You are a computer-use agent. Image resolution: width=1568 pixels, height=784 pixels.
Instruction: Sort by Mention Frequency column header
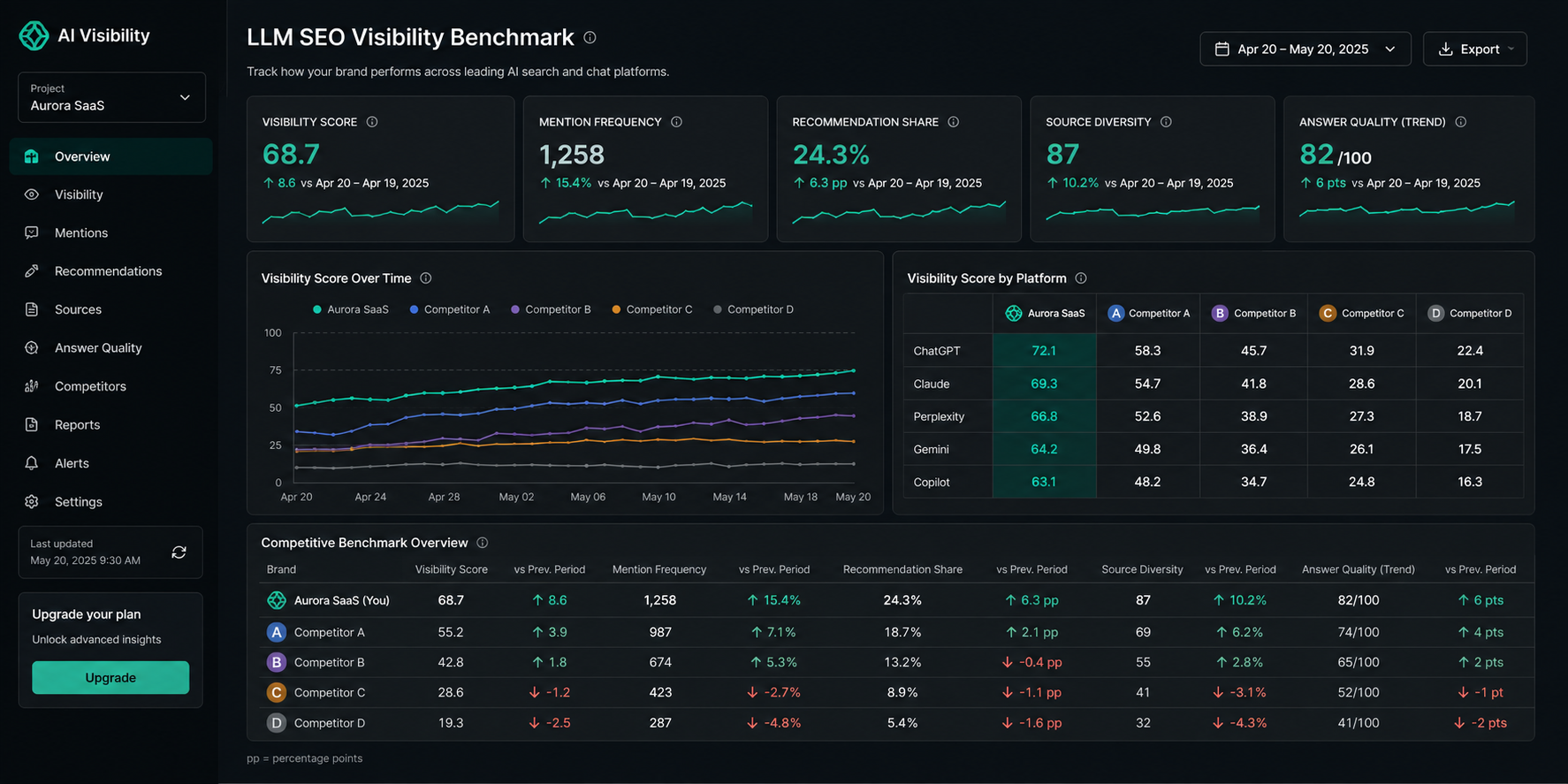[659, 569]
